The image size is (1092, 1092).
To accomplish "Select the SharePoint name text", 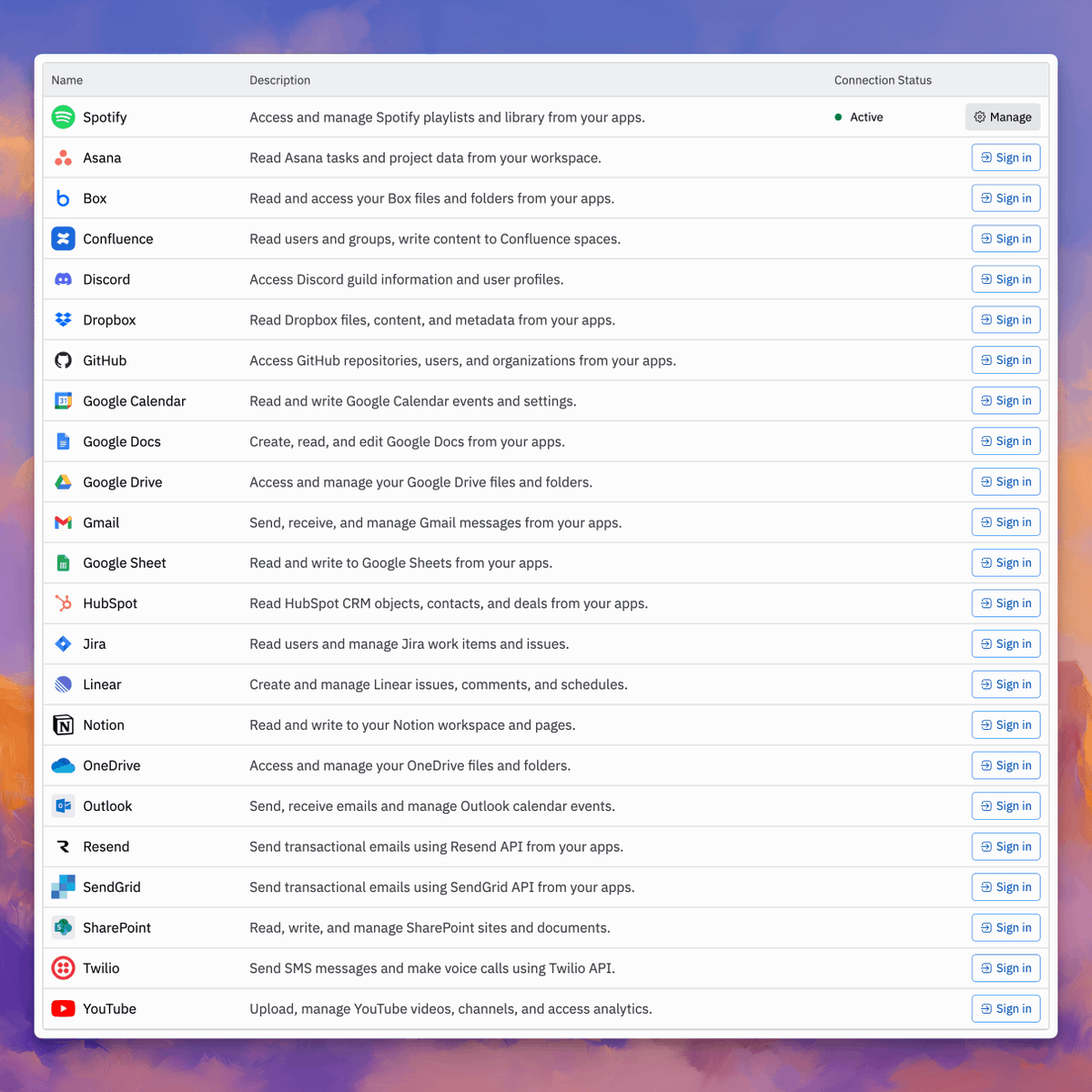I will point(116,927).
